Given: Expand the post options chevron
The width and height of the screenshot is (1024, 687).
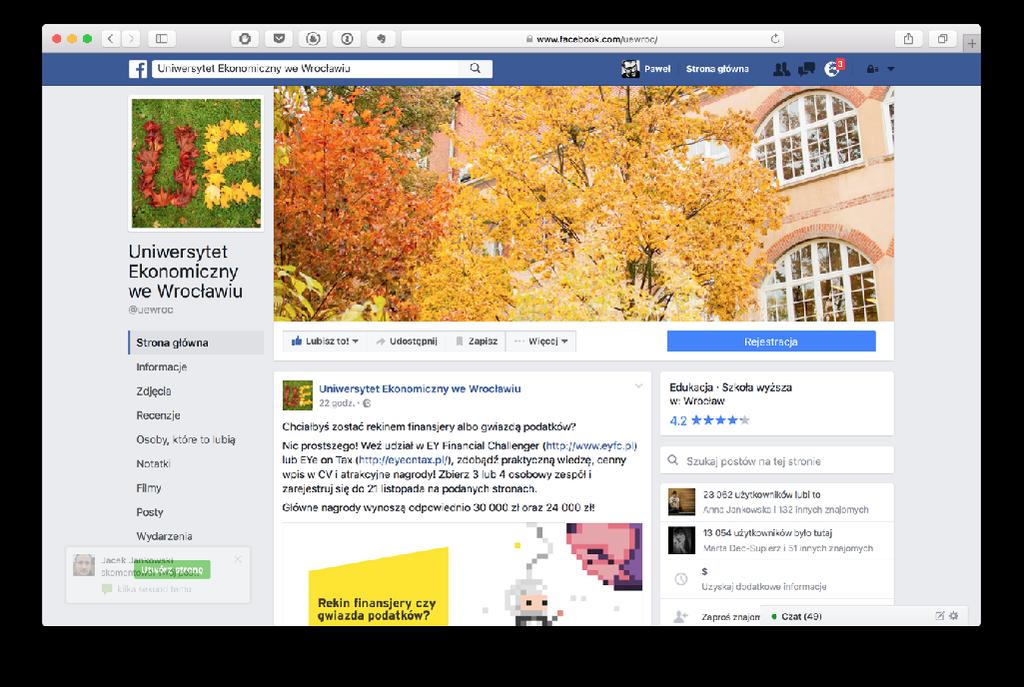Looking at the screenshot, I should [639, 386].
